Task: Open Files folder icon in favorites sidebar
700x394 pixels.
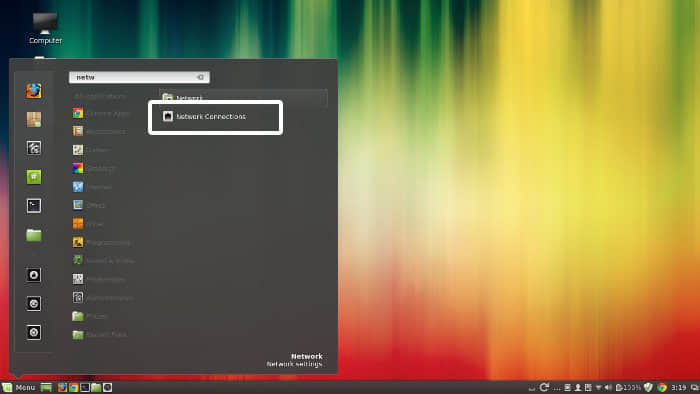Action: coord(33,235)
